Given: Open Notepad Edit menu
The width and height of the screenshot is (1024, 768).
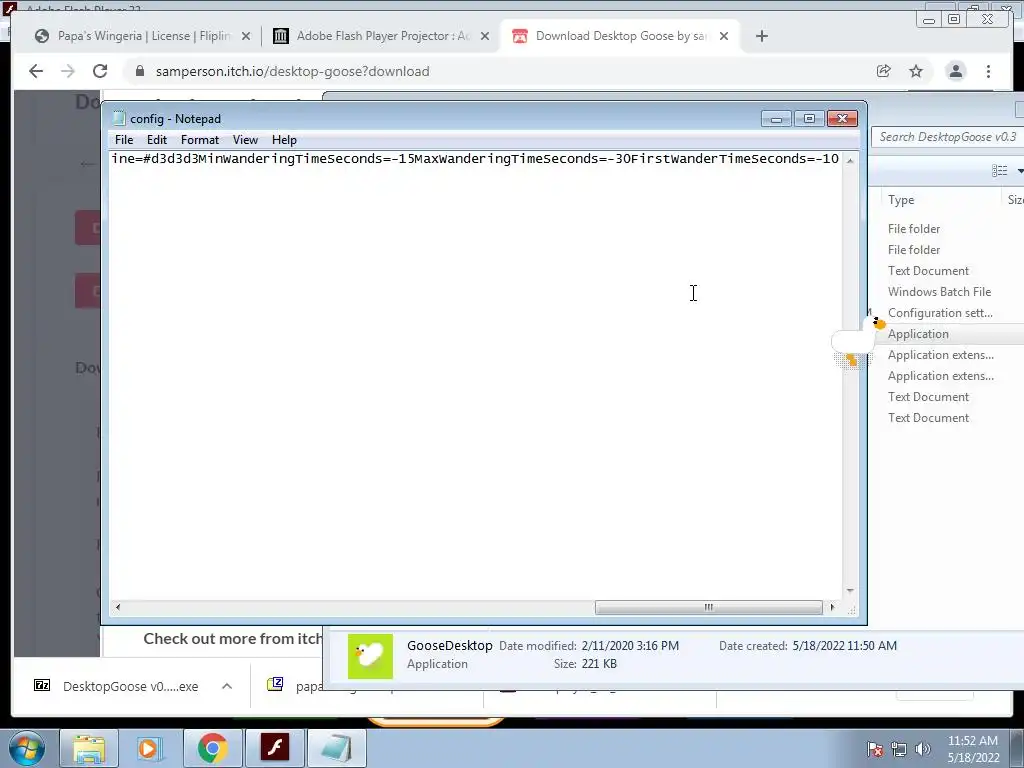Looking at the screenshot, I should [x=157, y=140].
